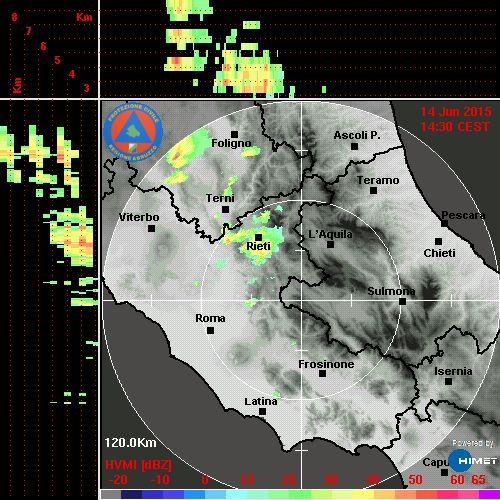Click the Pescara label
This screenshot has height=500, width=500.
tap(463, 215)
